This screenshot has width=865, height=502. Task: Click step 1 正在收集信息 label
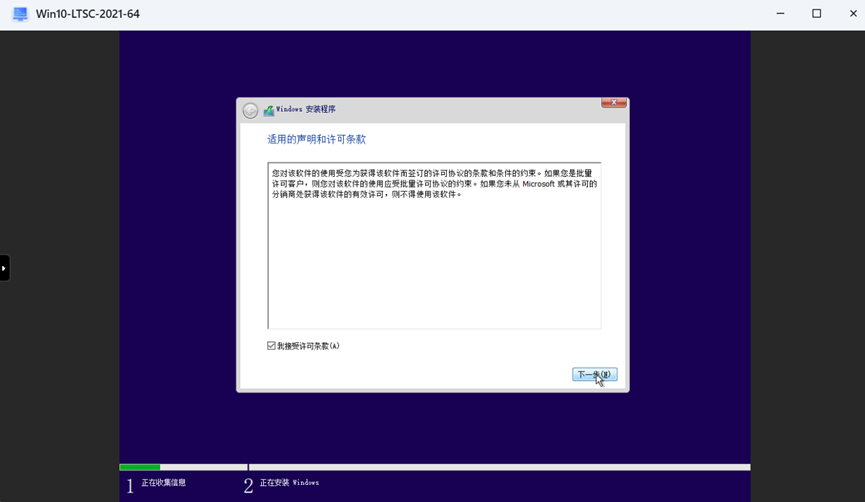(x=163, y=483)
